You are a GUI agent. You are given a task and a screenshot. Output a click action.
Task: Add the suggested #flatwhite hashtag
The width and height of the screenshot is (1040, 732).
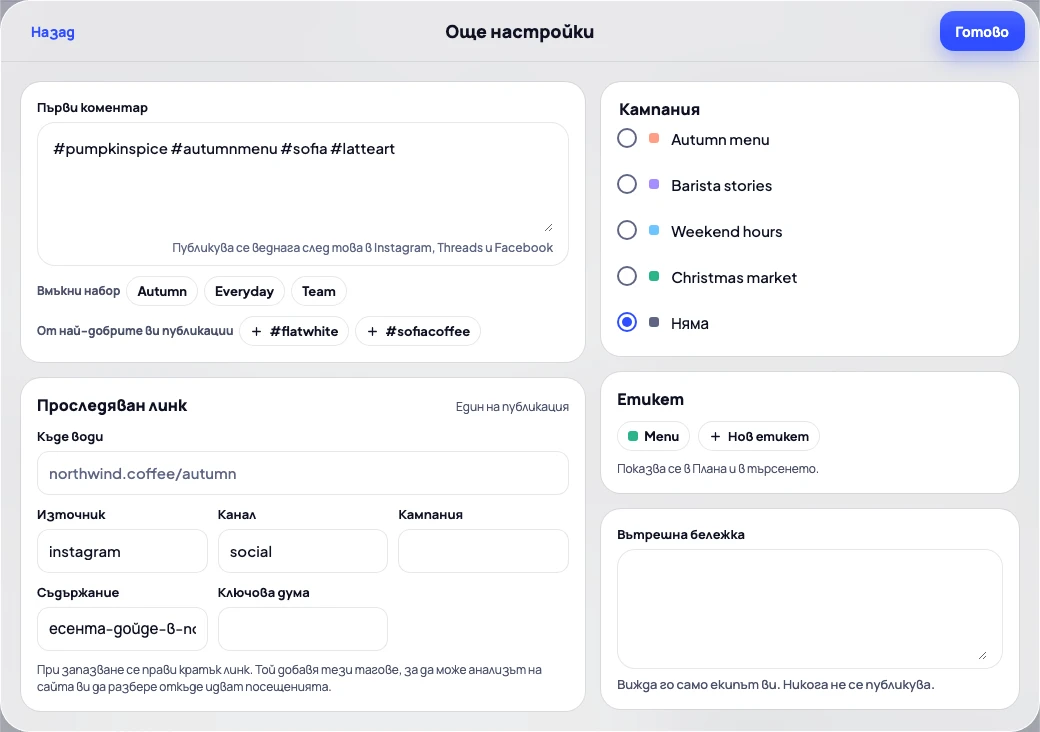[x=294, y=331]
